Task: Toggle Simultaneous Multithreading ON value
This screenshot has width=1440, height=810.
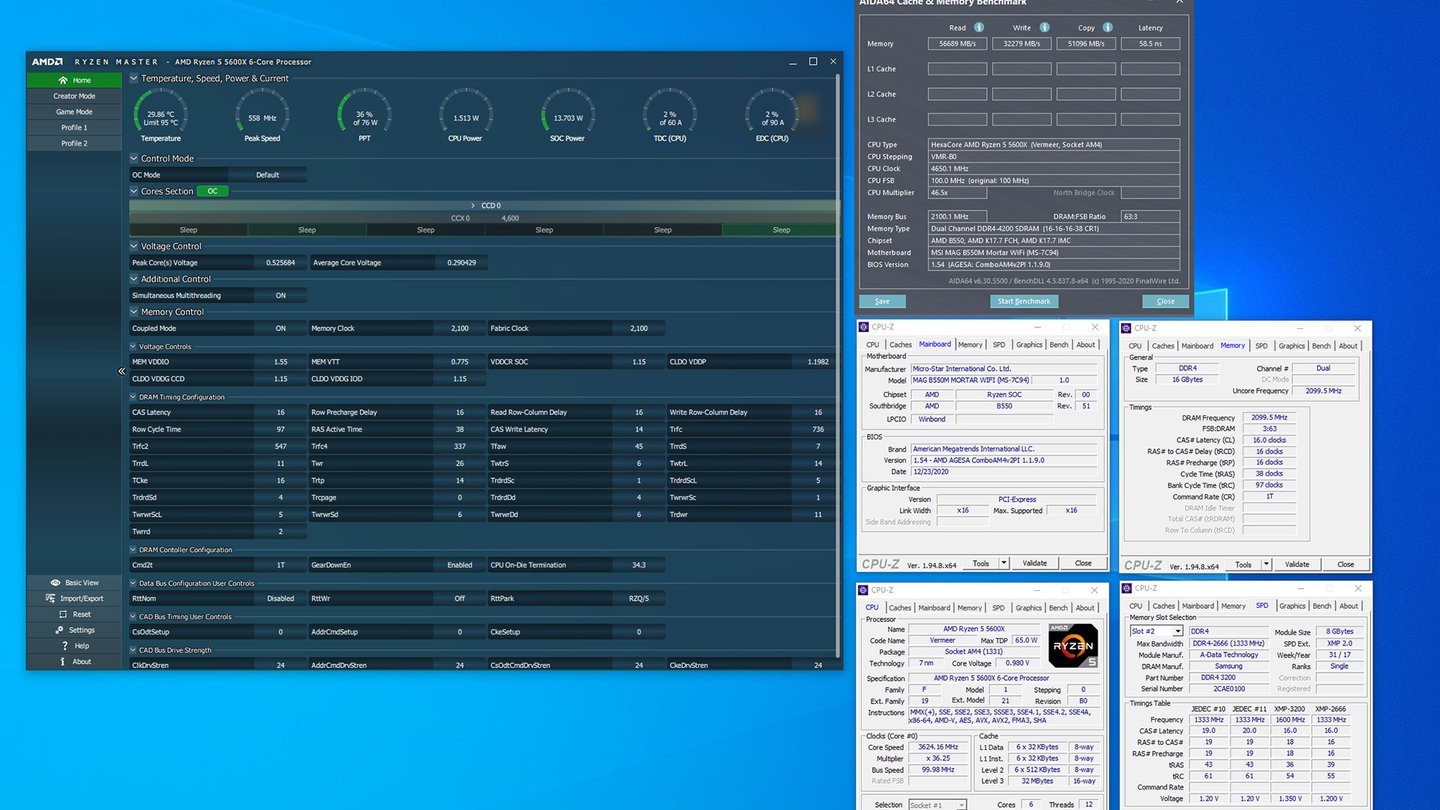Action: (280, 296)
